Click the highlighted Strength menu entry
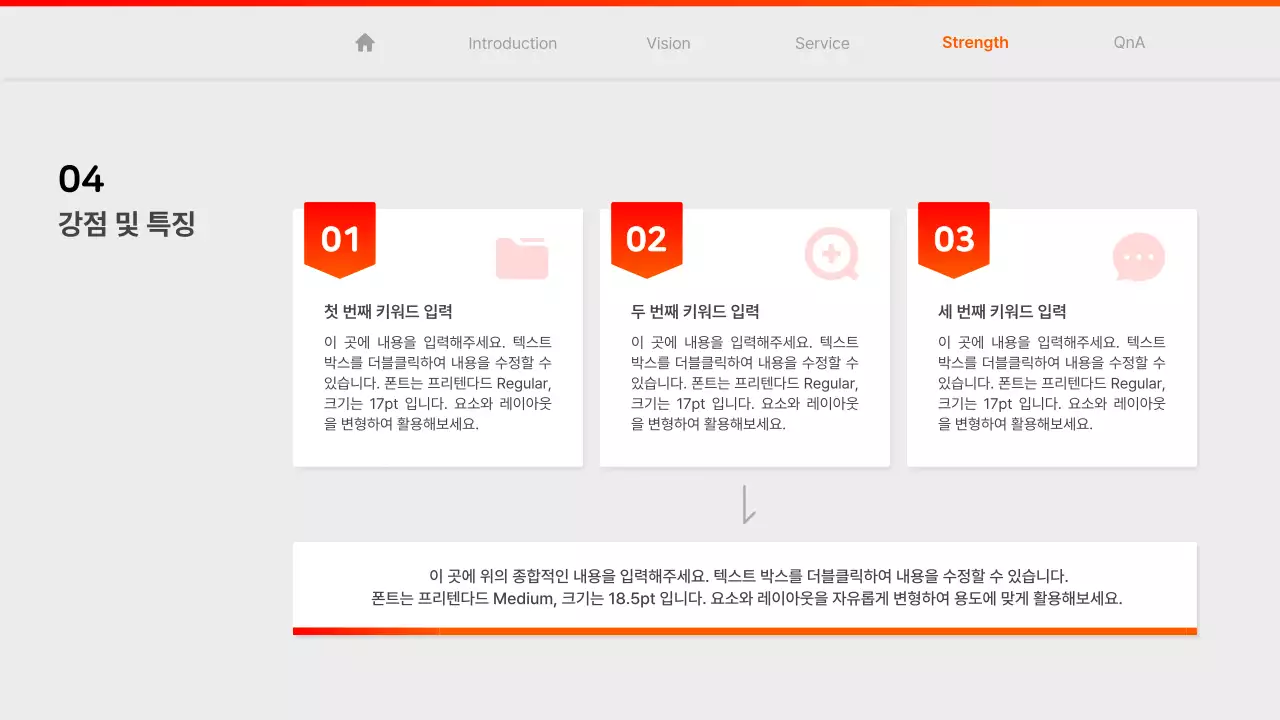 pyautogui.click(x=975, y=42)
